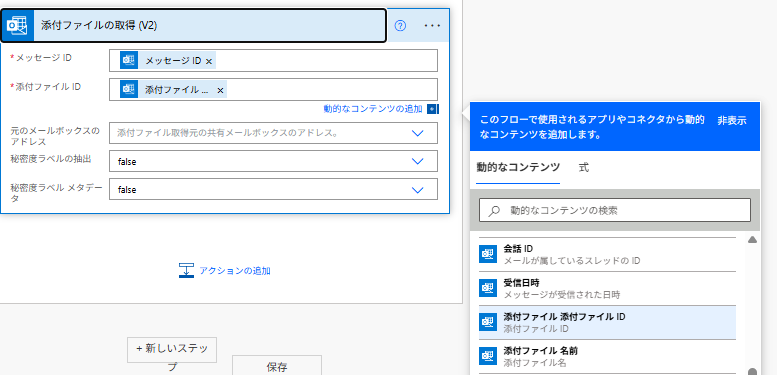Select 添付ファイル 添付ファイル ID item

click(608, 322)
